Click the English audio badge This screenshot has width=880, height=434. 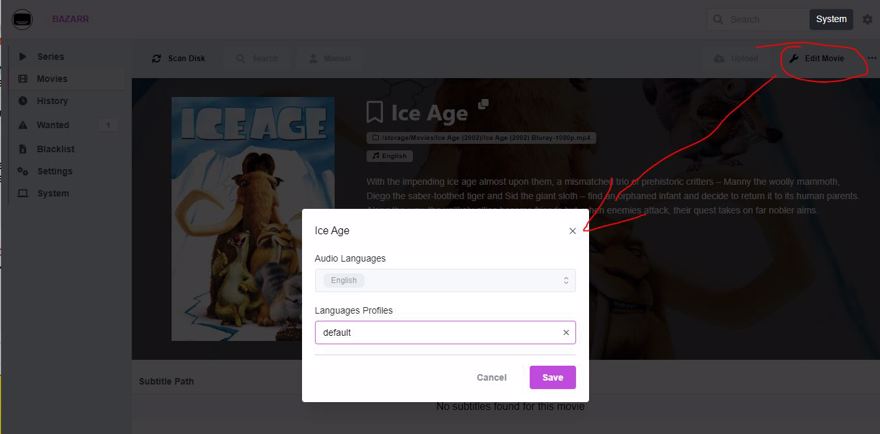[x=389, y=156]
